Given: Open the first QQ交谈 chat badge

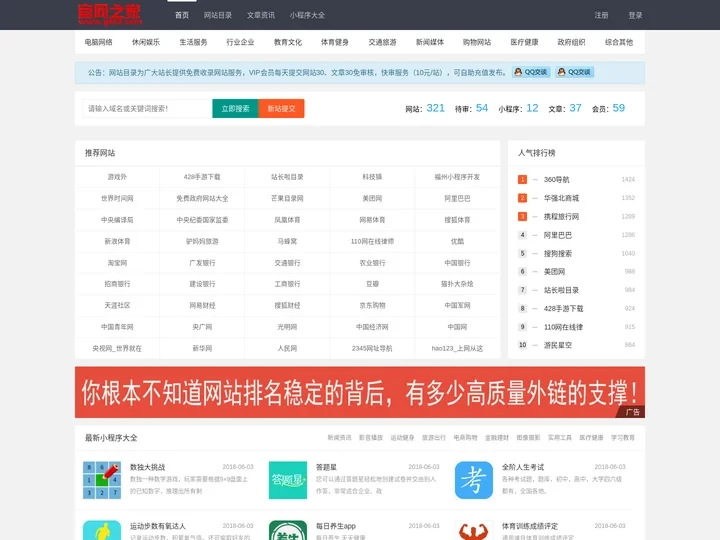Looking at the screenshot, I should [x=531, y=72].
